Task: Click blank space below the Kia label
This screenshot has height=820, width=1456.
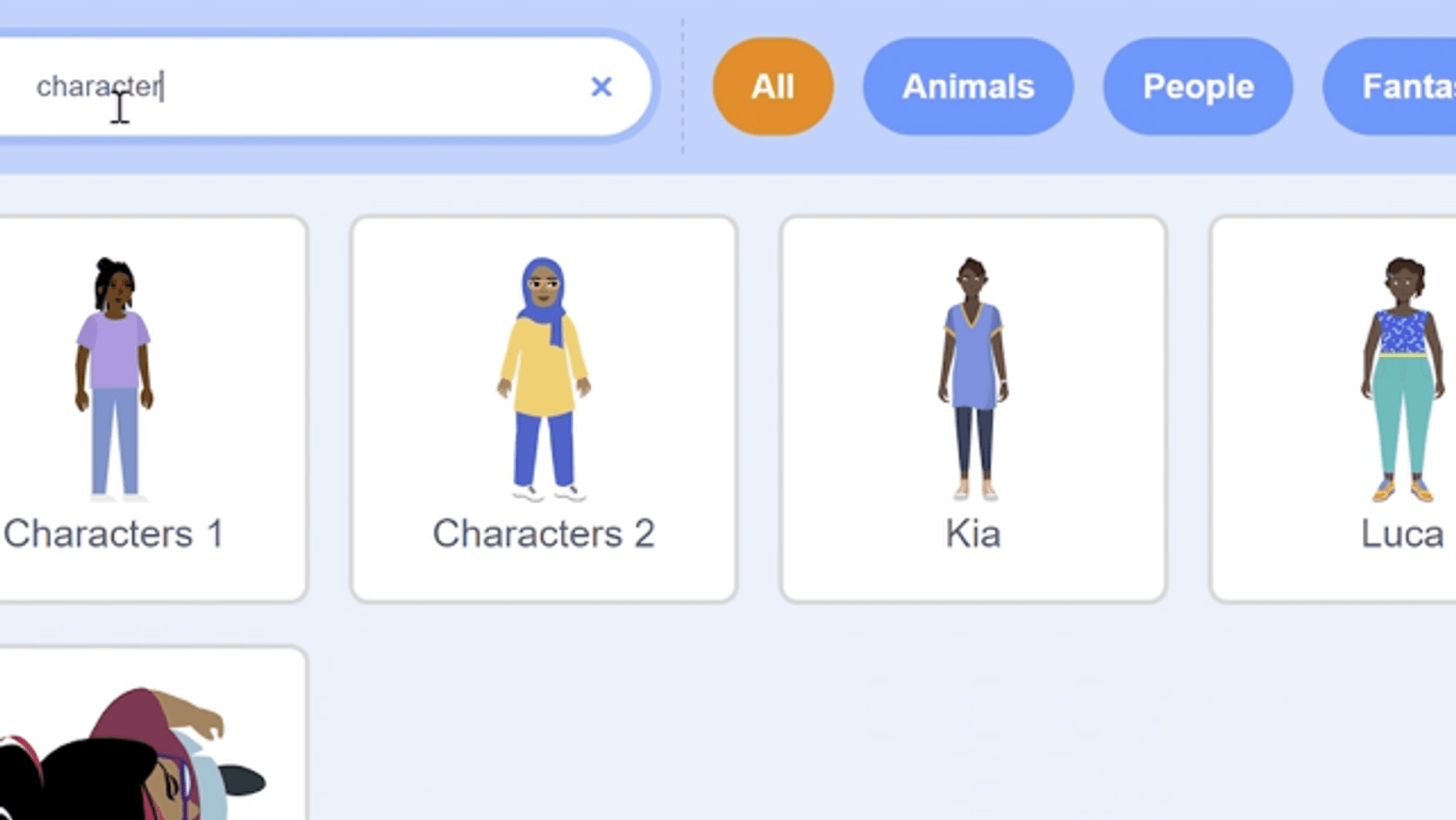Action: (x=973, y=577)
